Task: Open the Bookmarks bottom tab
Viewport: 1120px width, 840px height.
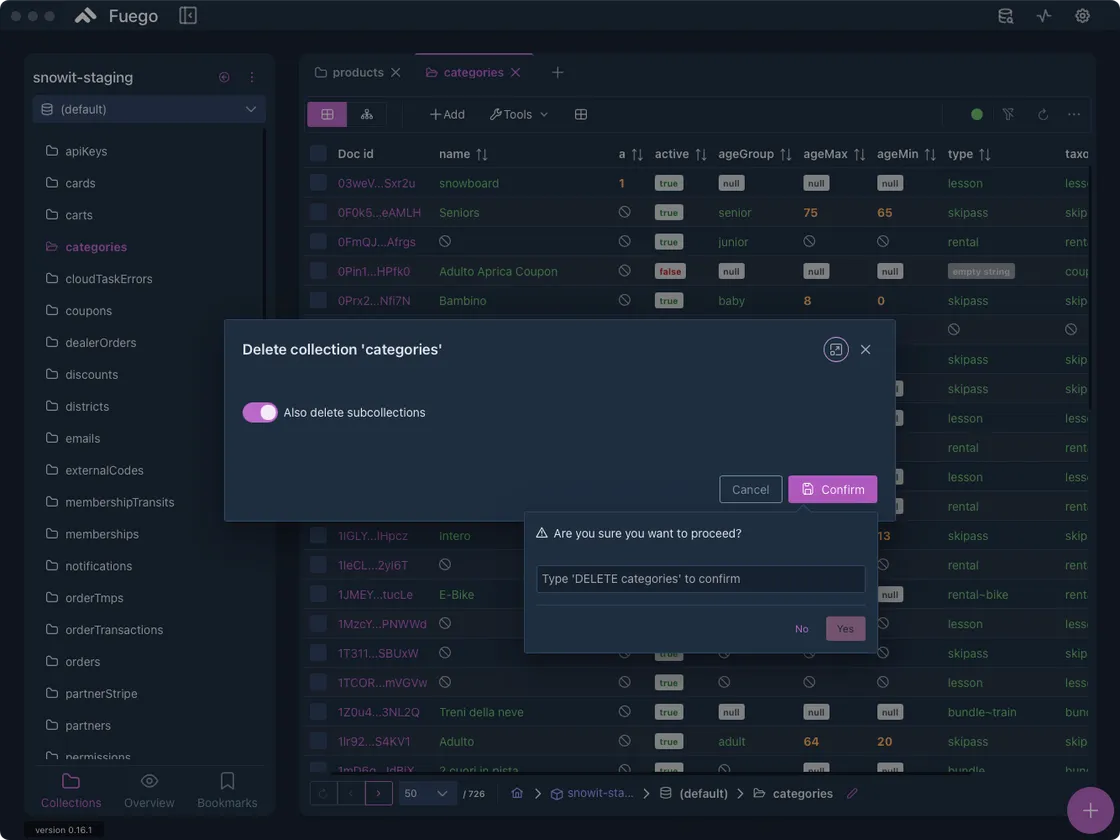Action: click(227, 791)
